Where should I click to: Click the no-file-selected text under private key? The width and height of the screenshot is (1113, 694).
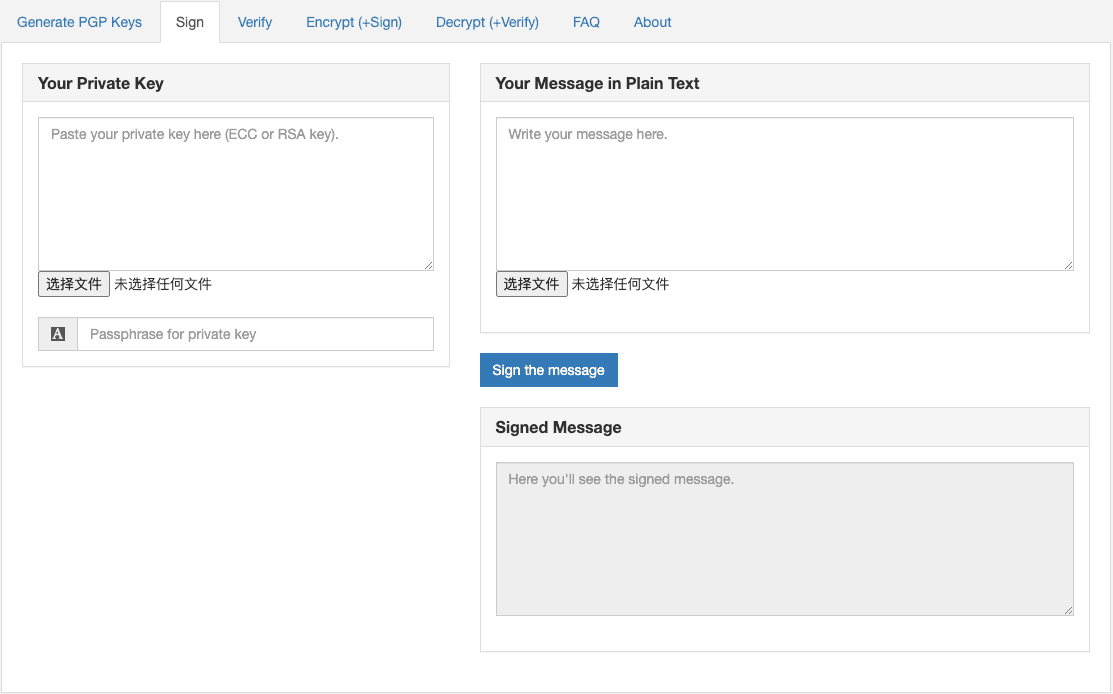[163, 284]
